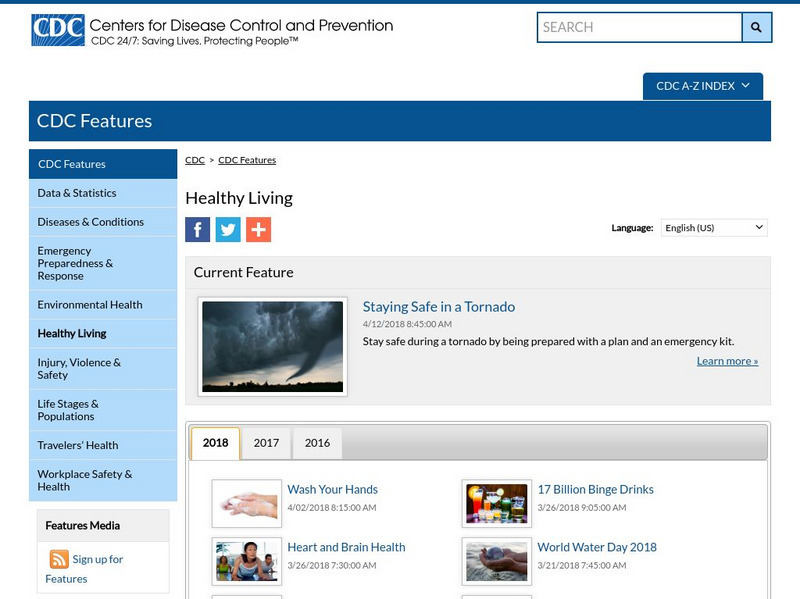Select the 2018 tab
The width and height of the screenshot is (800, 599).
pyautogui.click(x=215, y=443)
